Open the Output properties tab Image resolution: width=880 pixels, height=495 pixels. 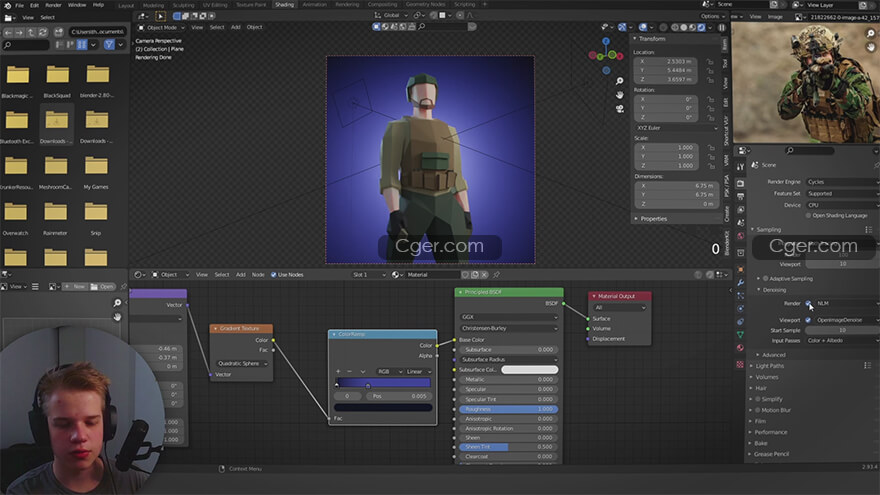740,196
